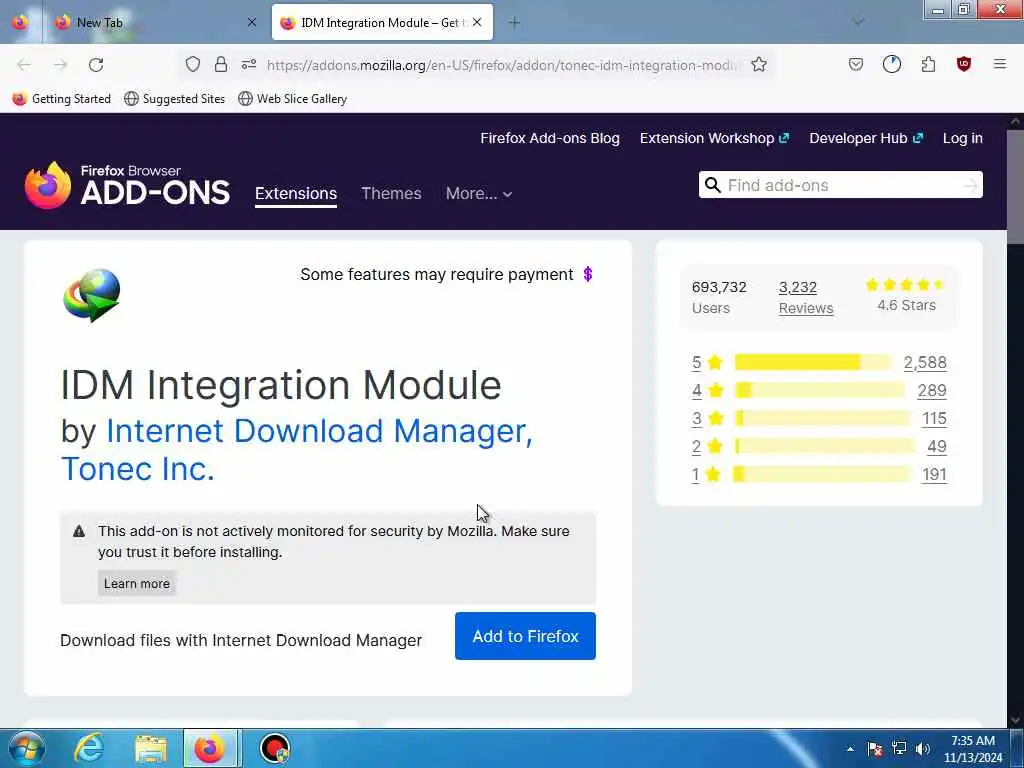Image resolution: width=1024 pixels, height=768 pixels.
Task: Submit search with arrow button
Action: [970, 186]
